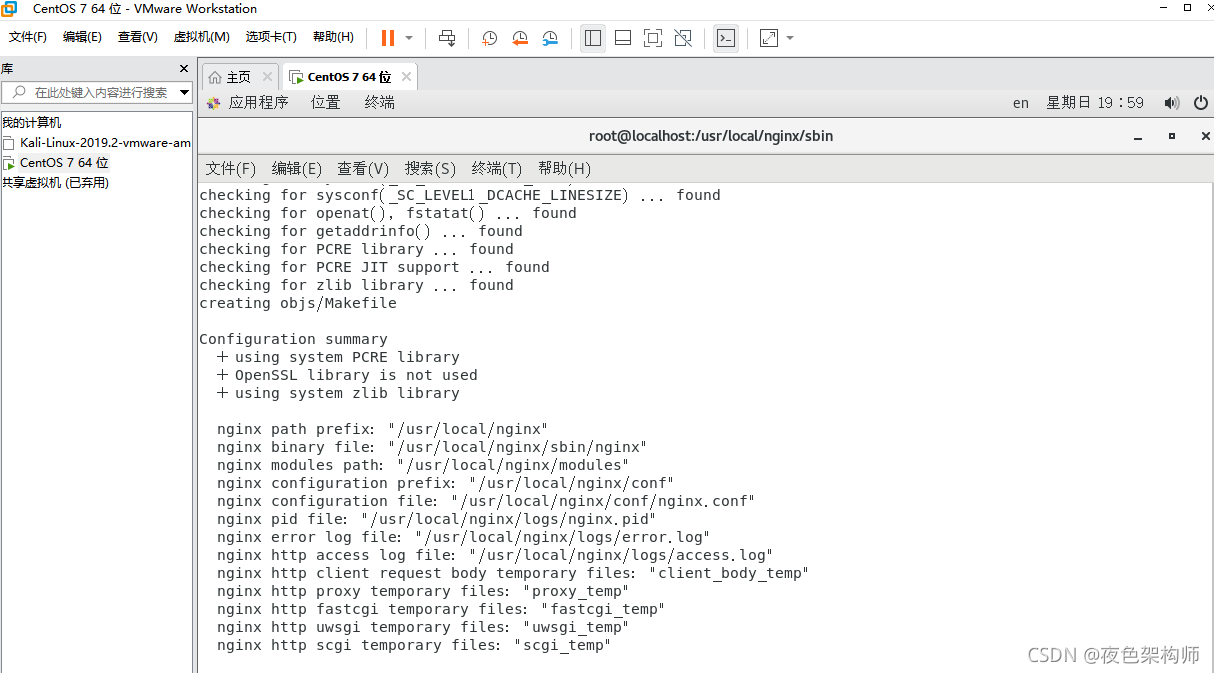Image resolution: width=1214 pixels, height=673 pixels.
Task: Close the 主页 tab
Action: (x=267, y=77)
